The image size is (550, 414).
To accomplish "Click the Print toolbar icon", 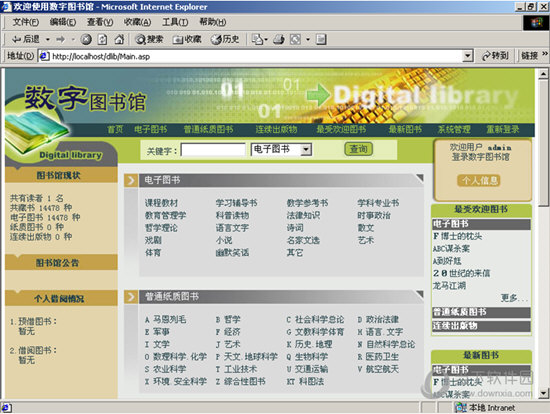I will [279, 39].
